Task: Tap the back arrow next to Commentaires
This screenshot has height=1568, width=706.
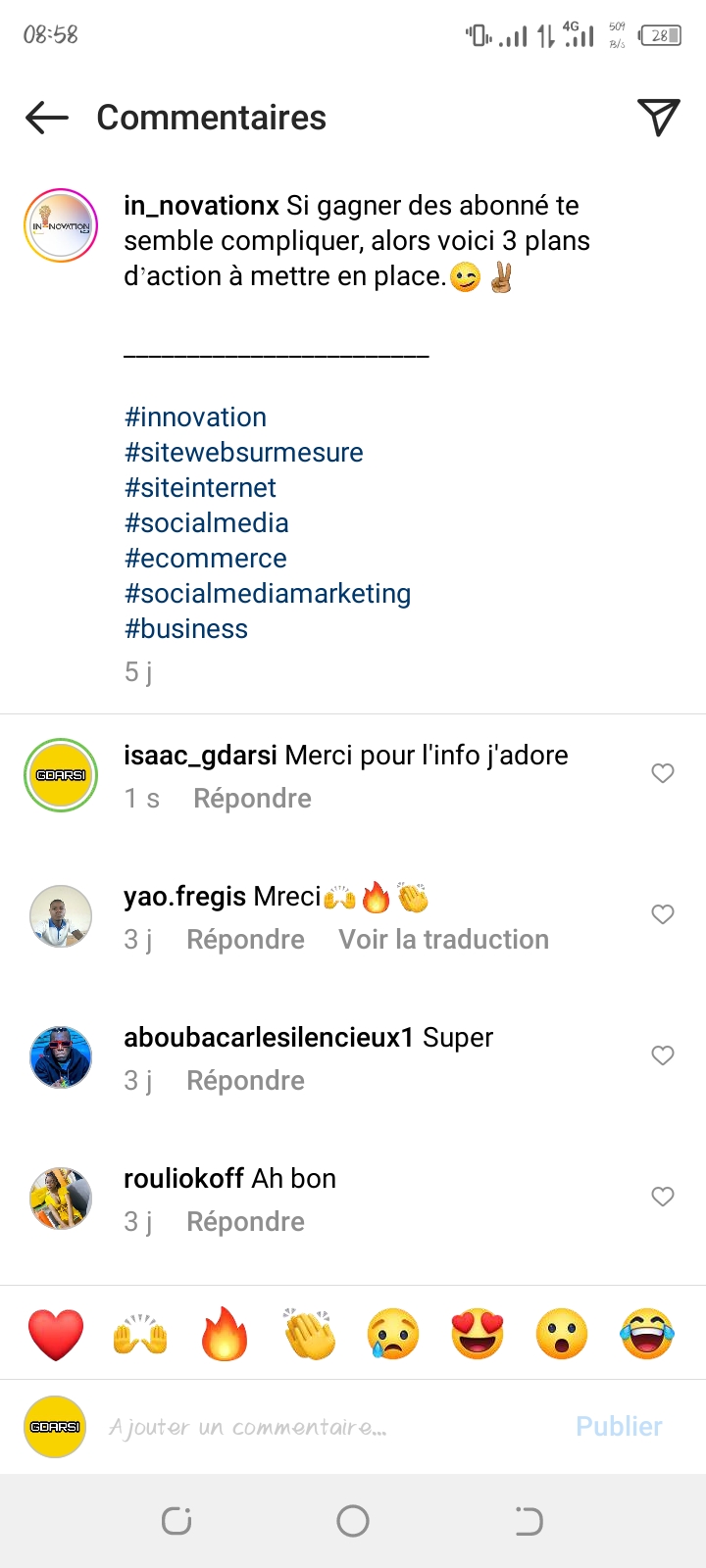Action: click(47, 119)
